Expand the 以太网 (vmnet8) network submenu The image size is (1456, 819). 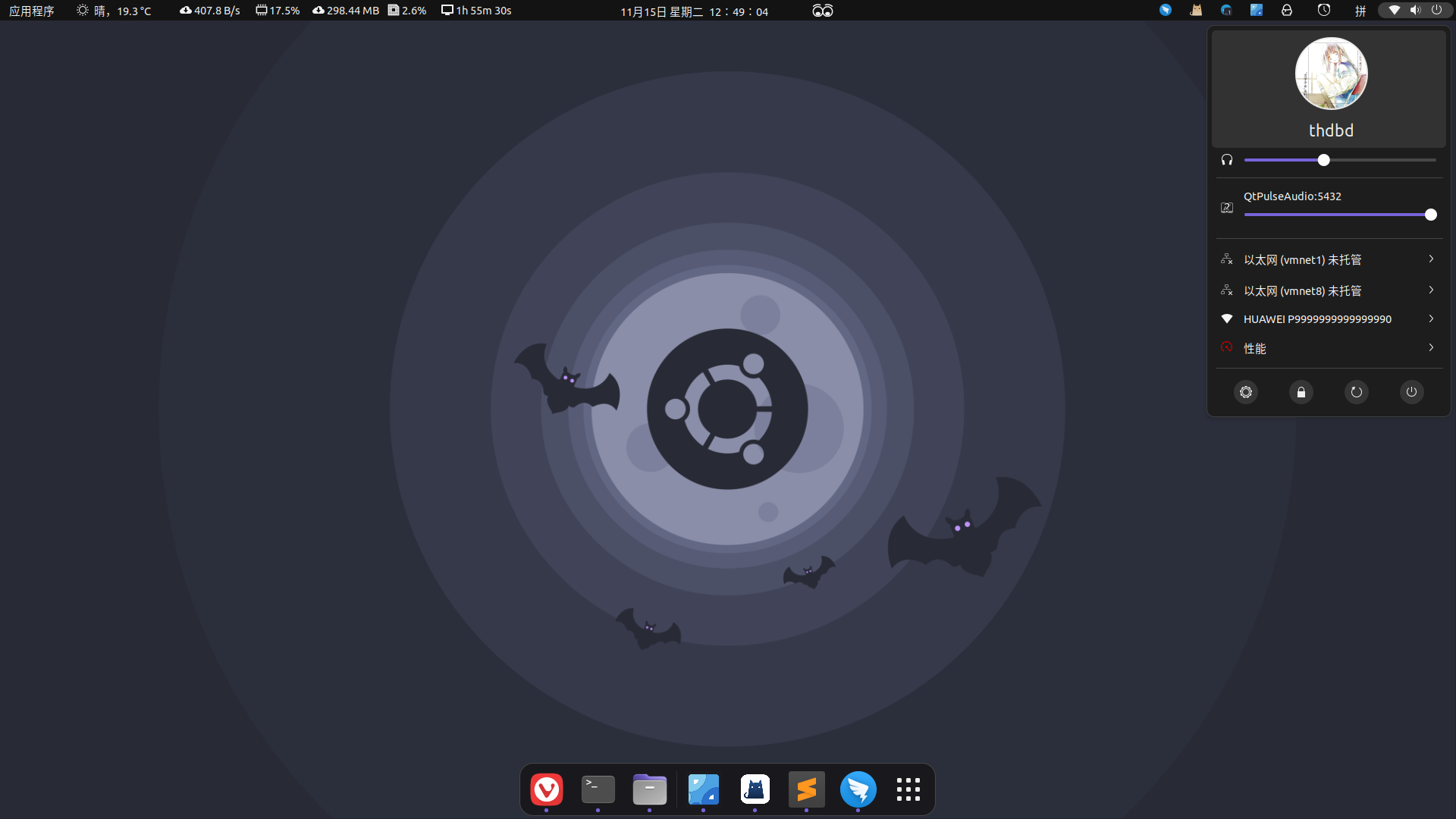(1329, 290)
